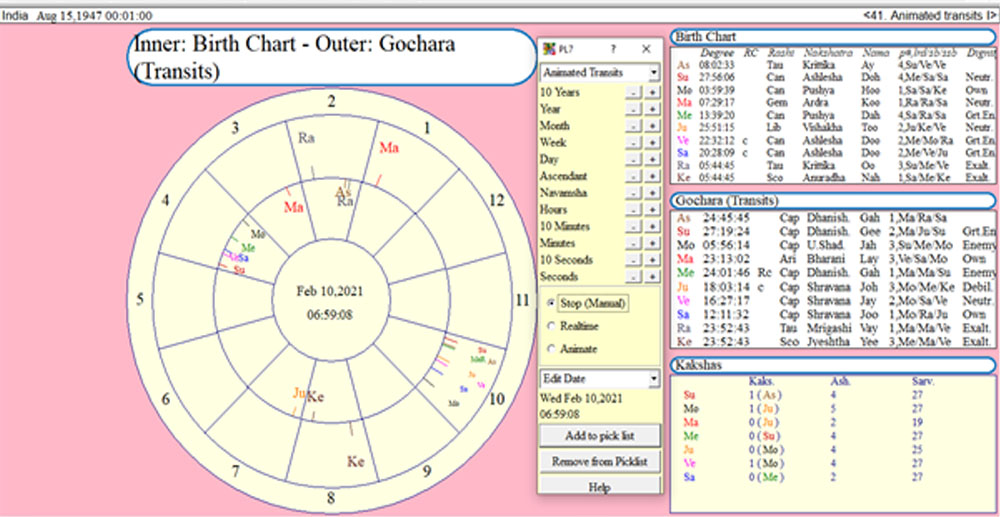Step back Ascendant with the minus button

[632, 176]
